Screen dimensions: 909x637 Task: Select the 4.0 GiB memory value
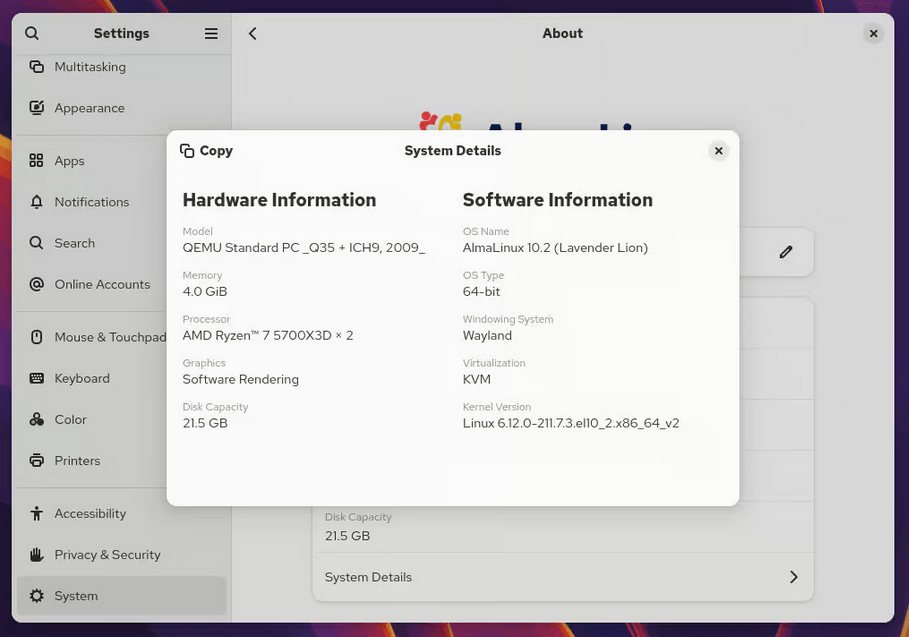205,292
